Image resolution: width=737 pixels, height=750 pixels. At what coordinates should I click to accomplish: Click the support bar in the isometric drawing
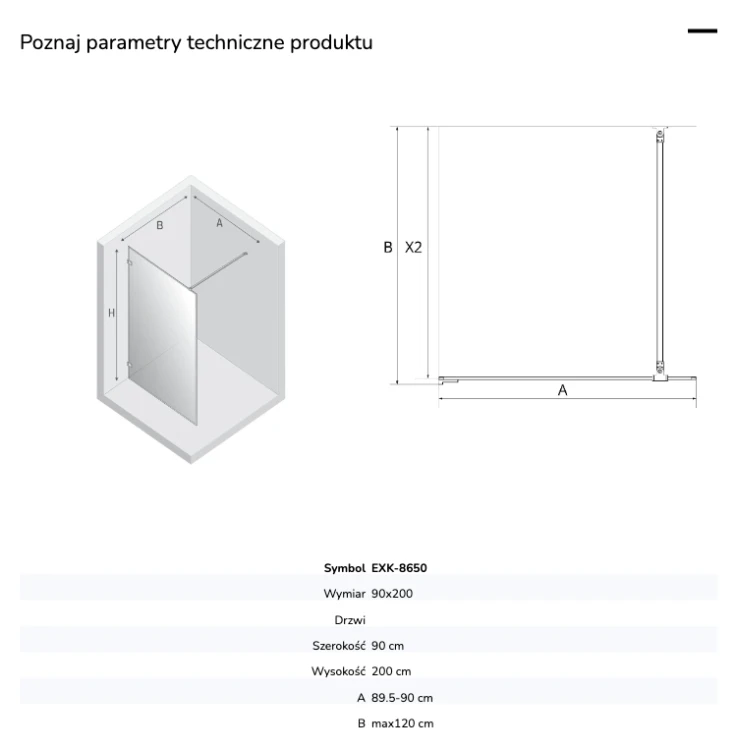pos(219,271)
